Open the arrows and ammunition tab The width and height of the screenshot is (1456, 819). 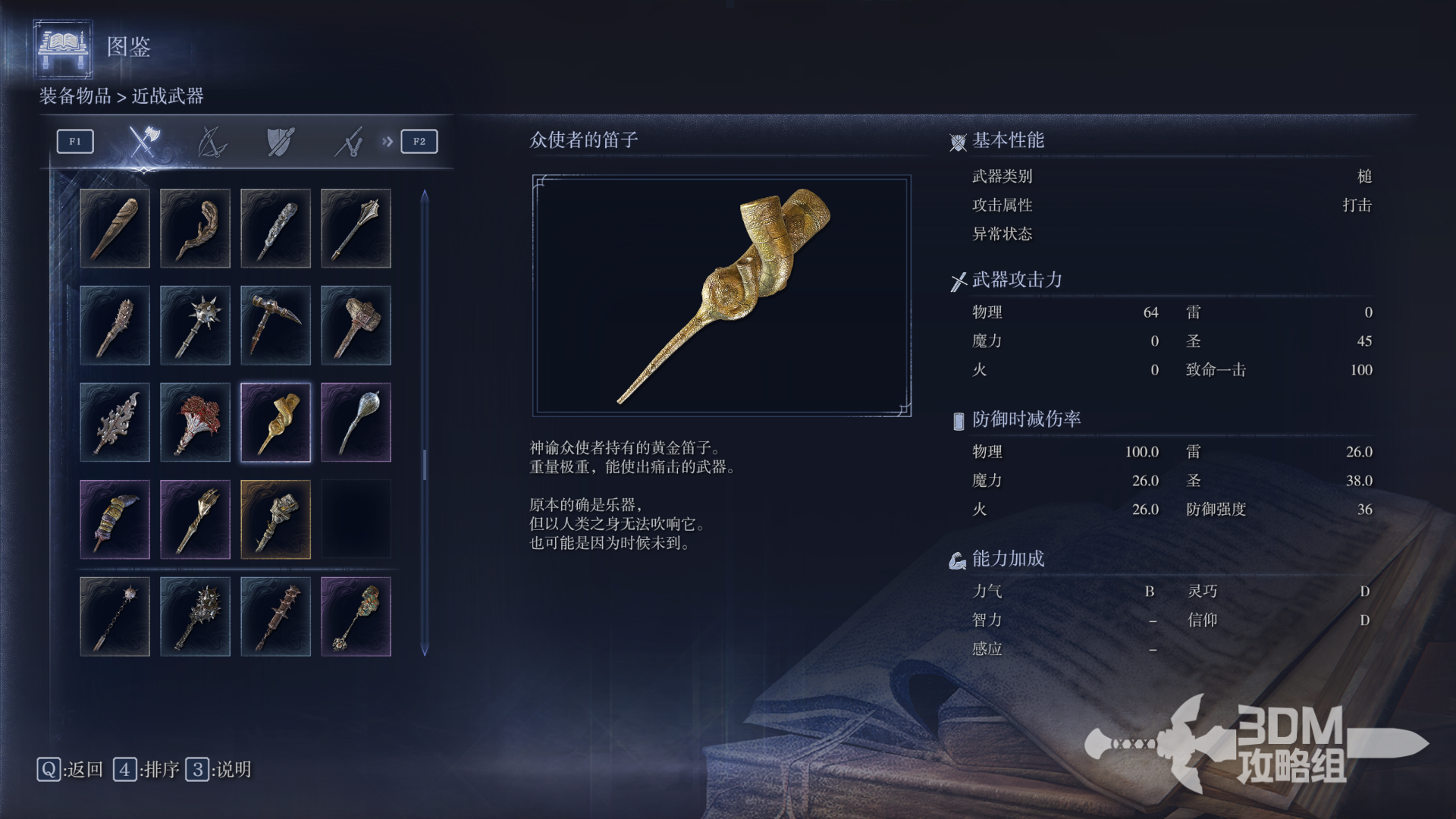349,142
